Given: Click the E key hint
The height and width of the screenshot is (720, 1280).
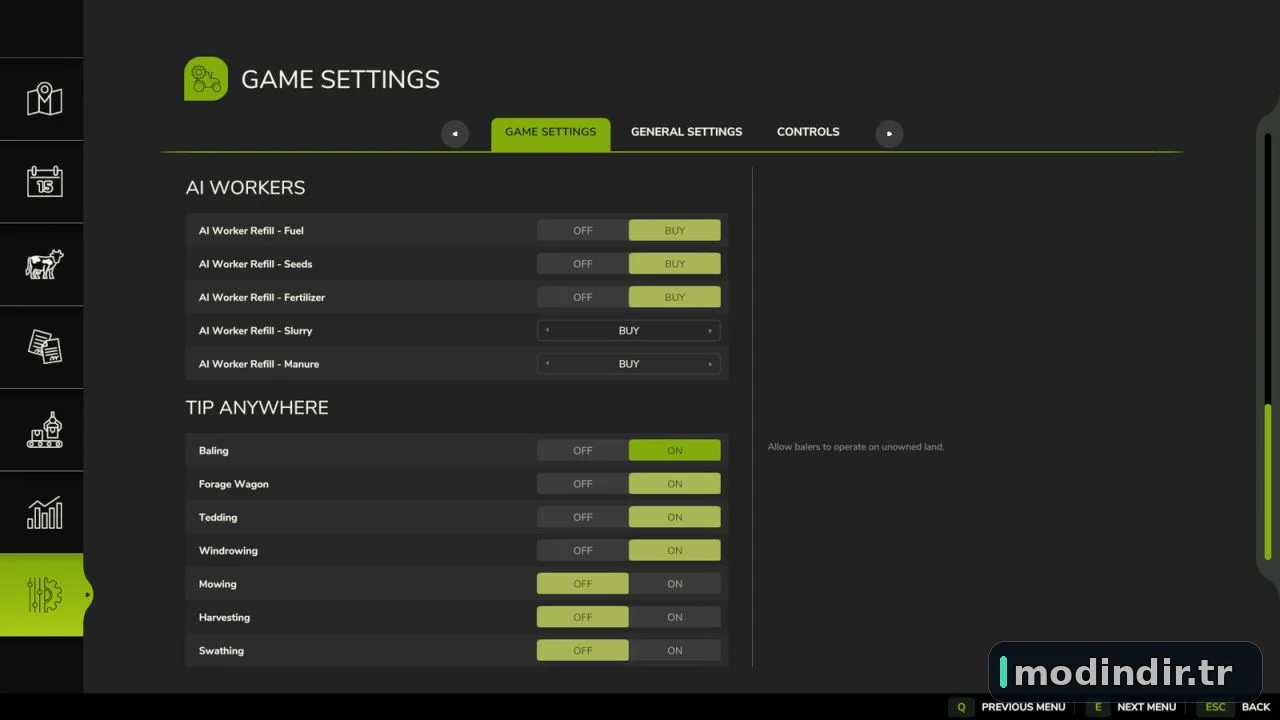Looking at the screenshot, I should [x=1097, y=707].
